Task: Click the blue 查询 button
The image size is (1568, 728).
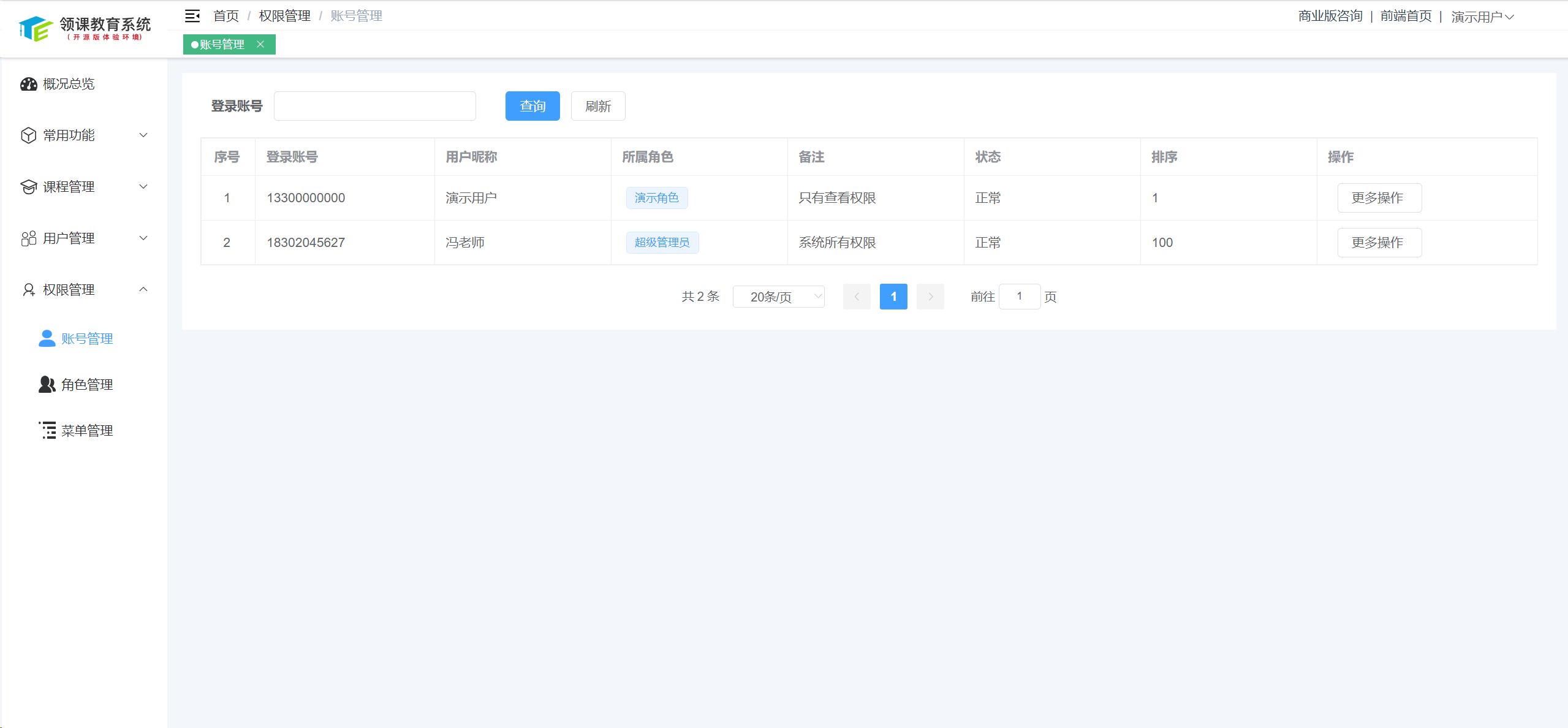Action: 532,106
